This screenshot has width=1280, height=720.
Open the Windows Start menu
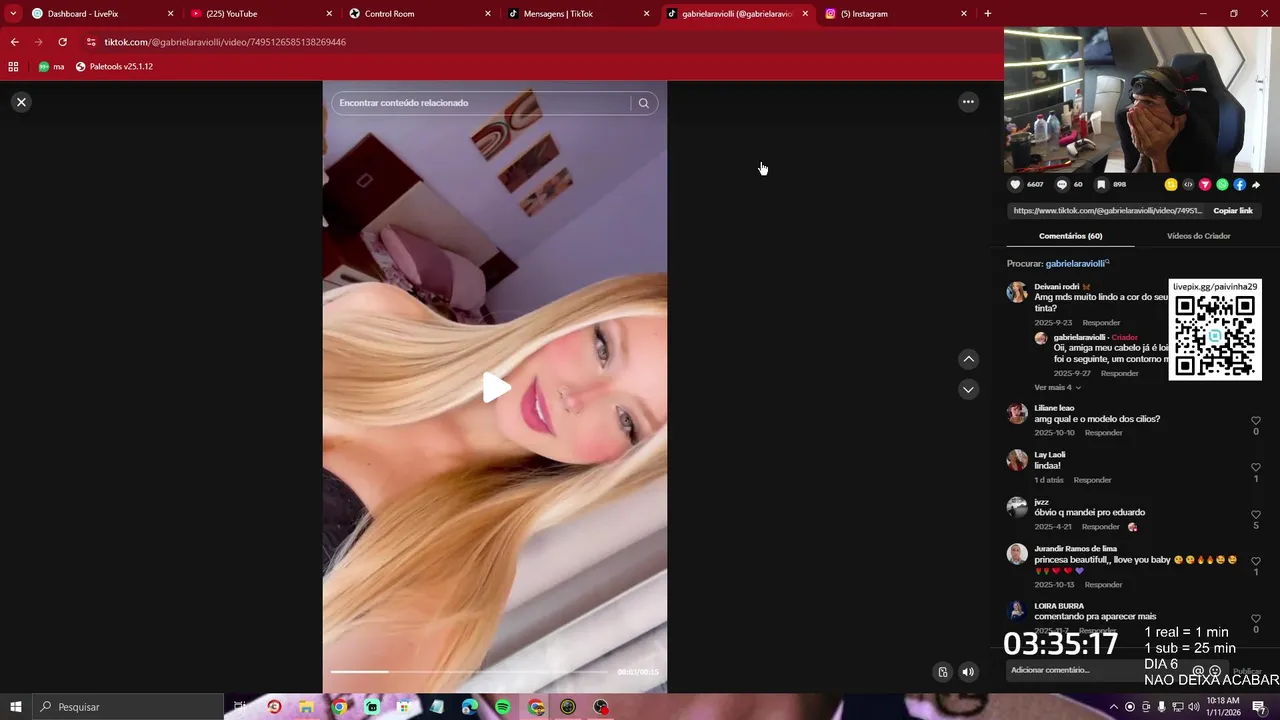pos(15,707)
